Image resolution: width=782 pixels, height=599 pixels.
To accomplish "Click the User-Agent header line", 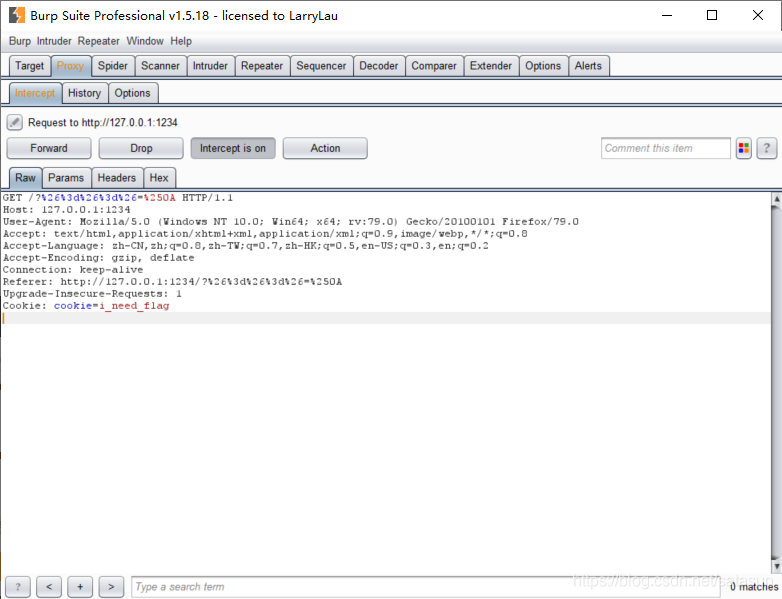I will tap(291, 222).
